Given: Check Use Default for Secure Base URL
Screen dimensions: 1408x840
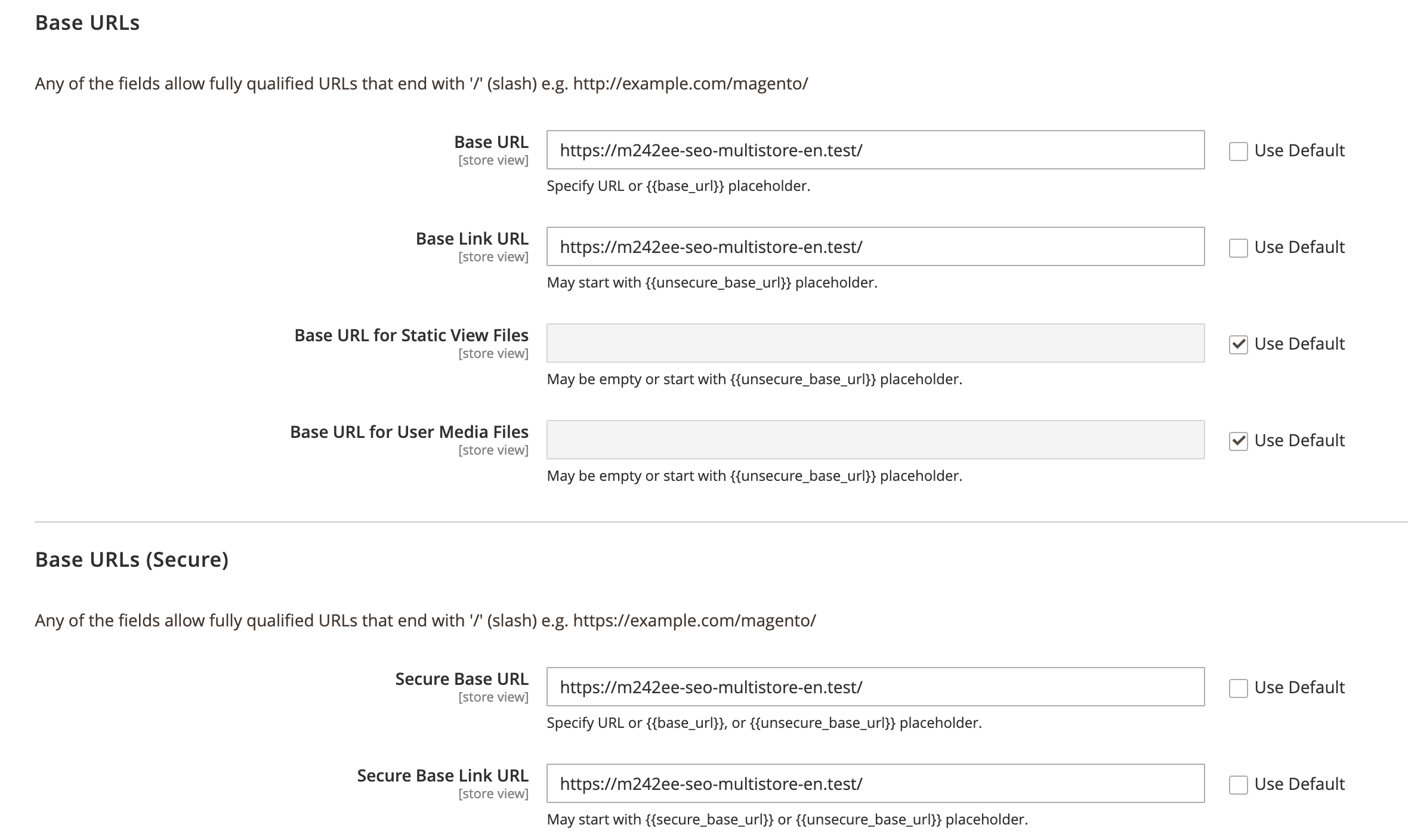Looking at the screenshot, I should pyautogui.click(x=1238, y=688).
